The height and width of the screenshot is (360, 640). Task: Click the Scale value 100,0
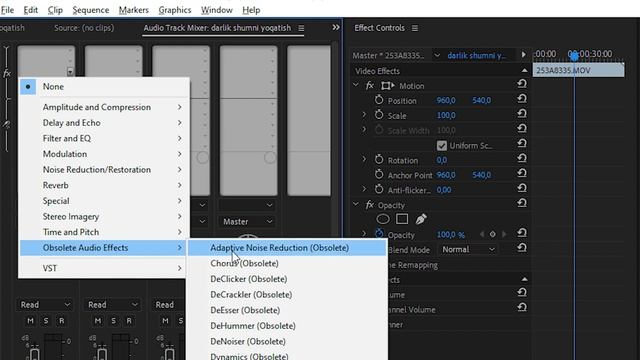pos(446,116)
